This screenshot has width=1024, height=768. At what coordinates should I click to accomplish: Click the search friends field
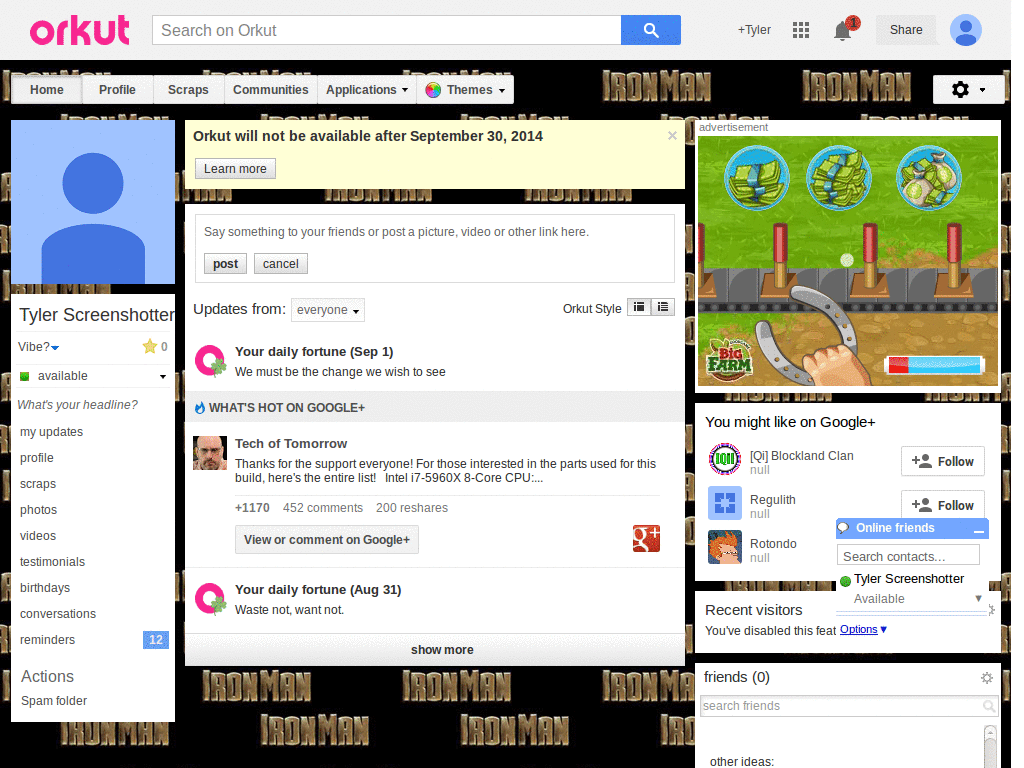coord(841,706)
